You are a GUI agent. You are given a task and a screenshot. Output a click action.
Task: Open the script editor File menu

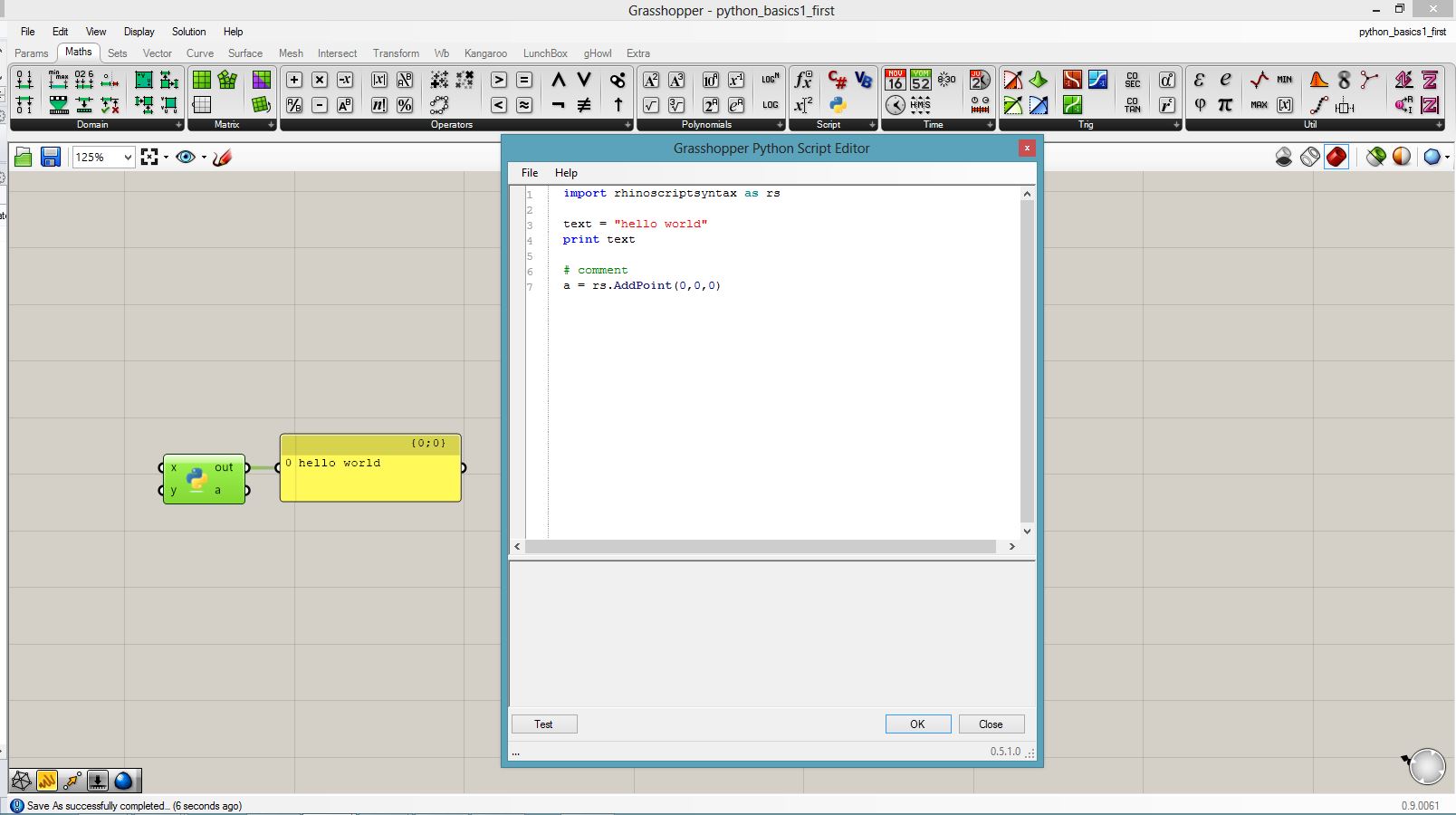(x=530, y=173)
